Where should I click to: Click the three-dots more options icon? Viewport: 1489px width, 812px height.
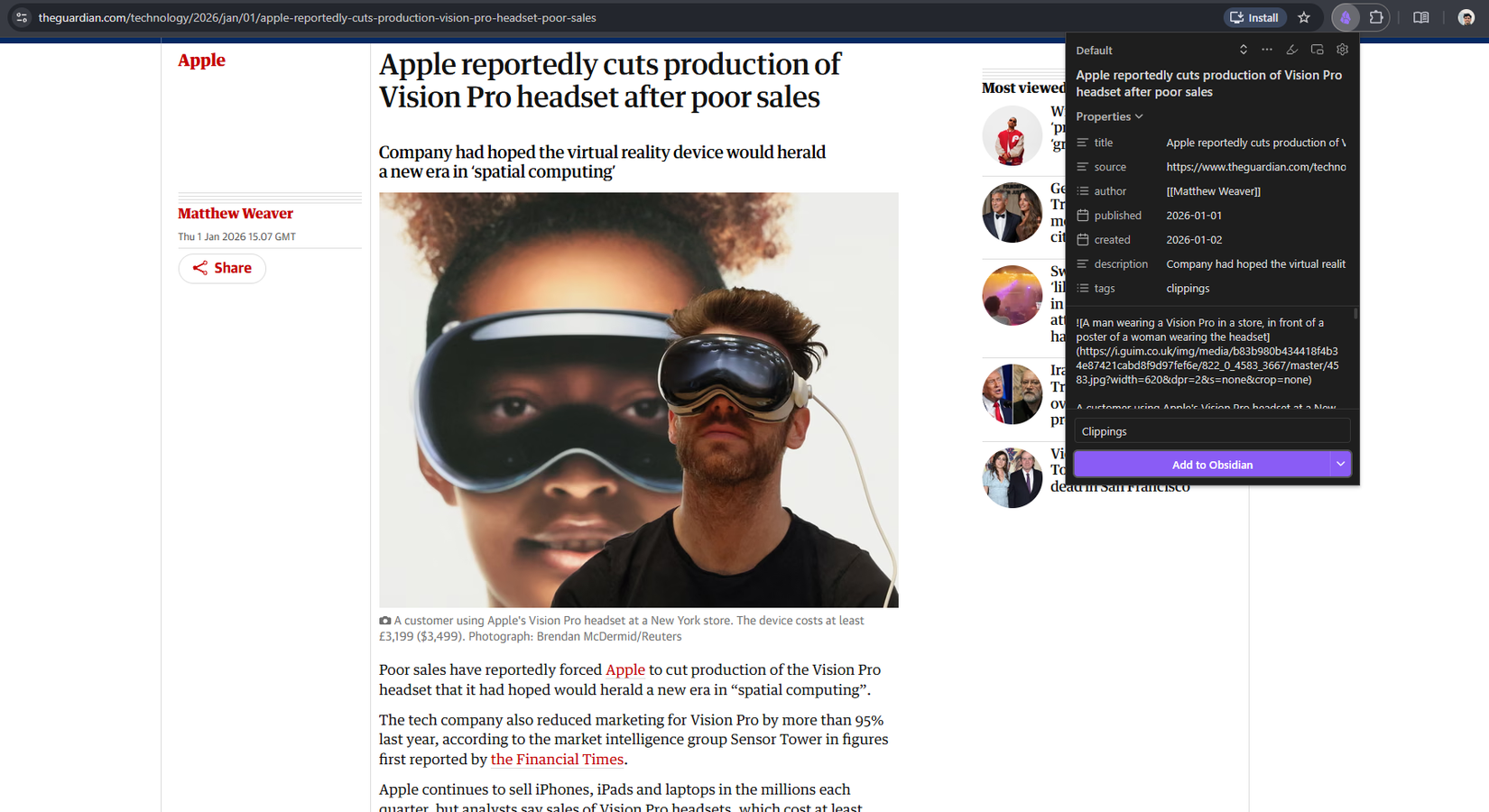[1267, 50]
